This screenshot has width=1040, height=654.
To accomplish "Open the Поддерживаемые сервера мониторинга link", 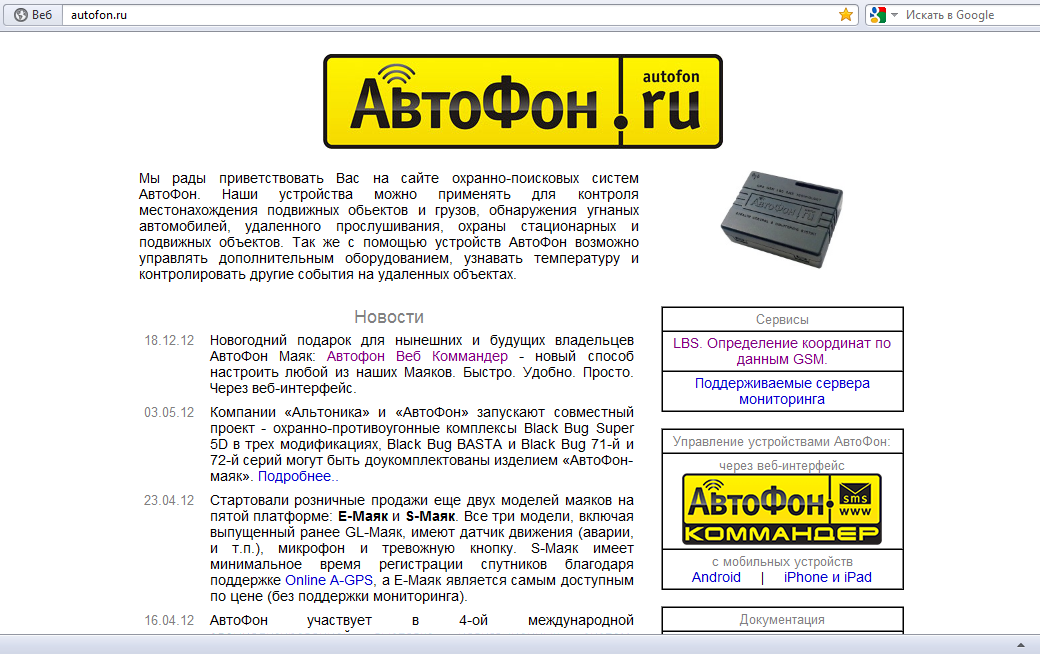I will [782, 391].
